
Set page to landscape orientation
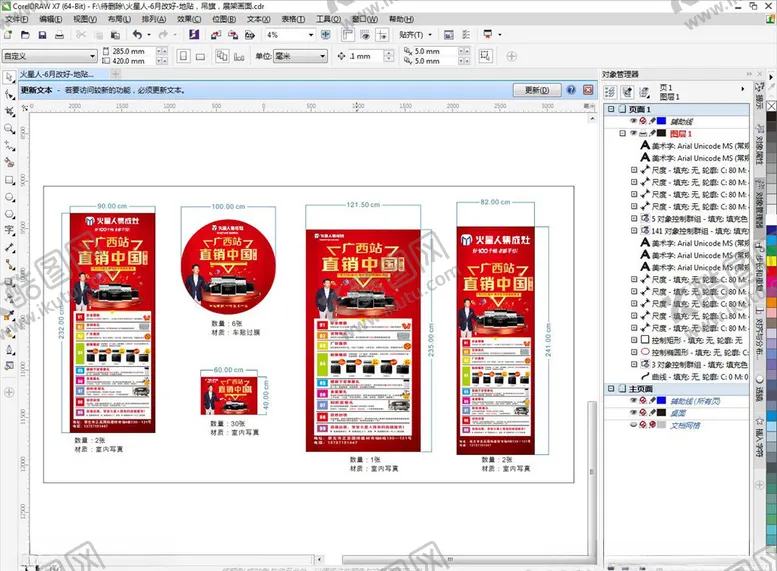200,56
